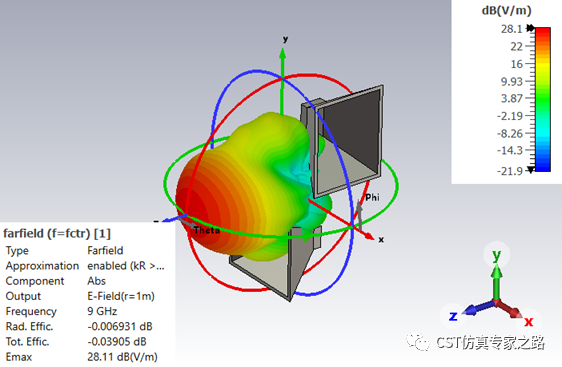Image resolution: width=562 pixels, height=367 pixels.
Task: Click the Emax value 28.11 dB(V/m)
Action: [122, 357]
